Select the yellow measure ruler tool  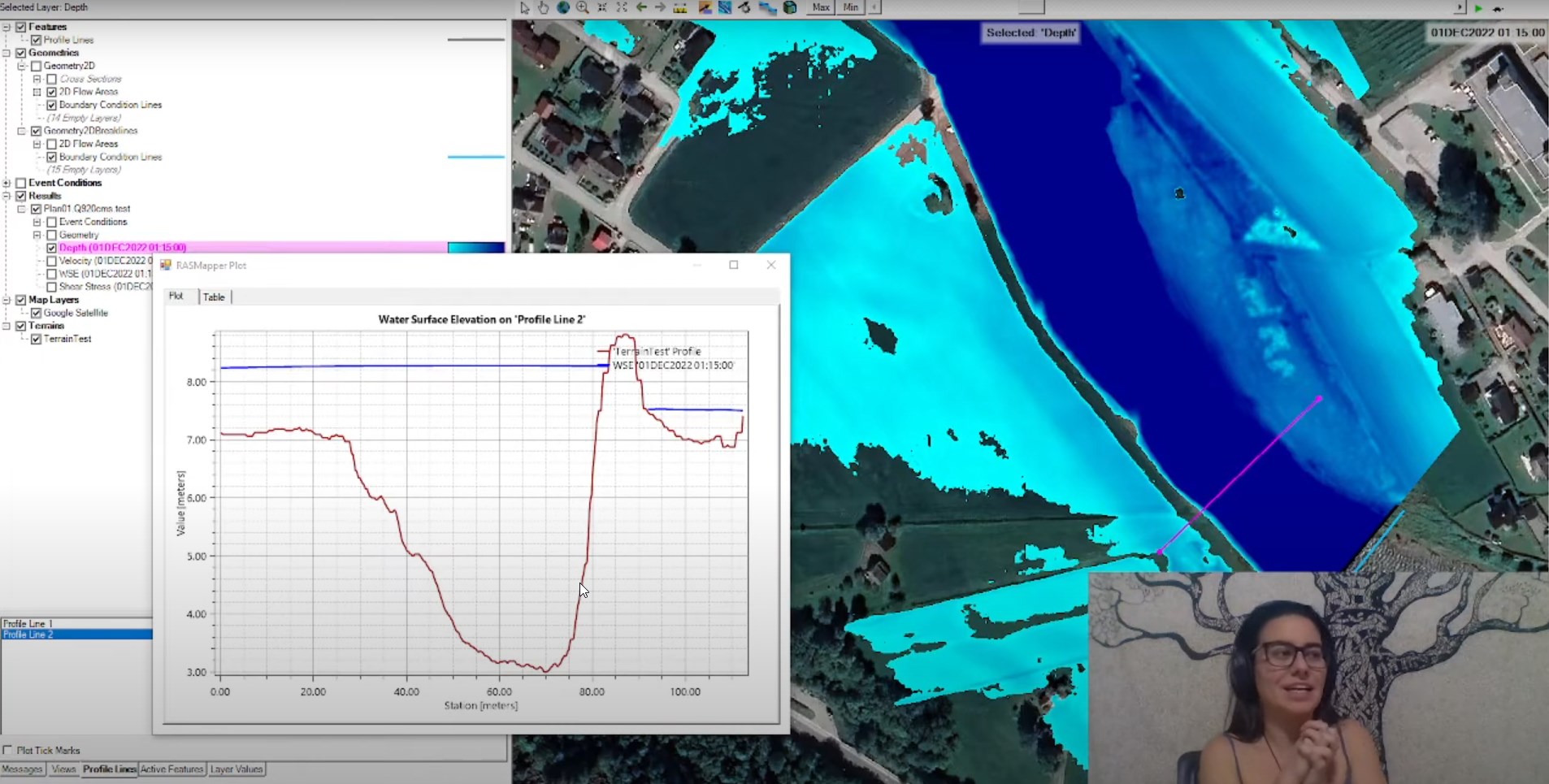[680, 7]
